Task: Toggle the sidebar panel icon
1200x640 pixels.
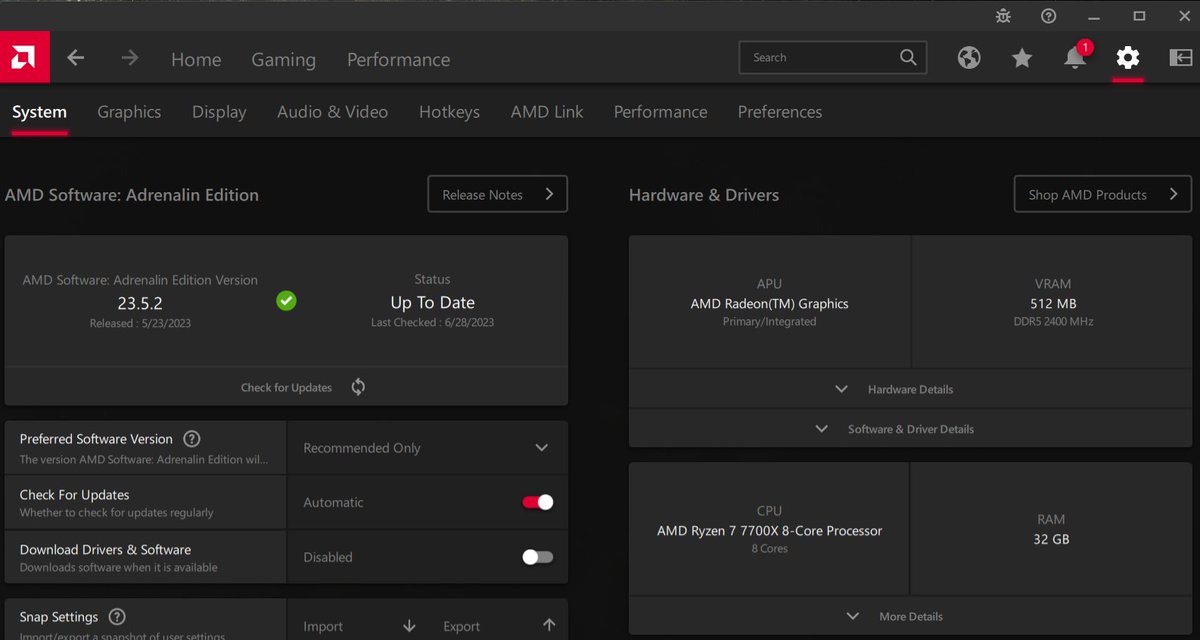Action: pos(1181,58)
